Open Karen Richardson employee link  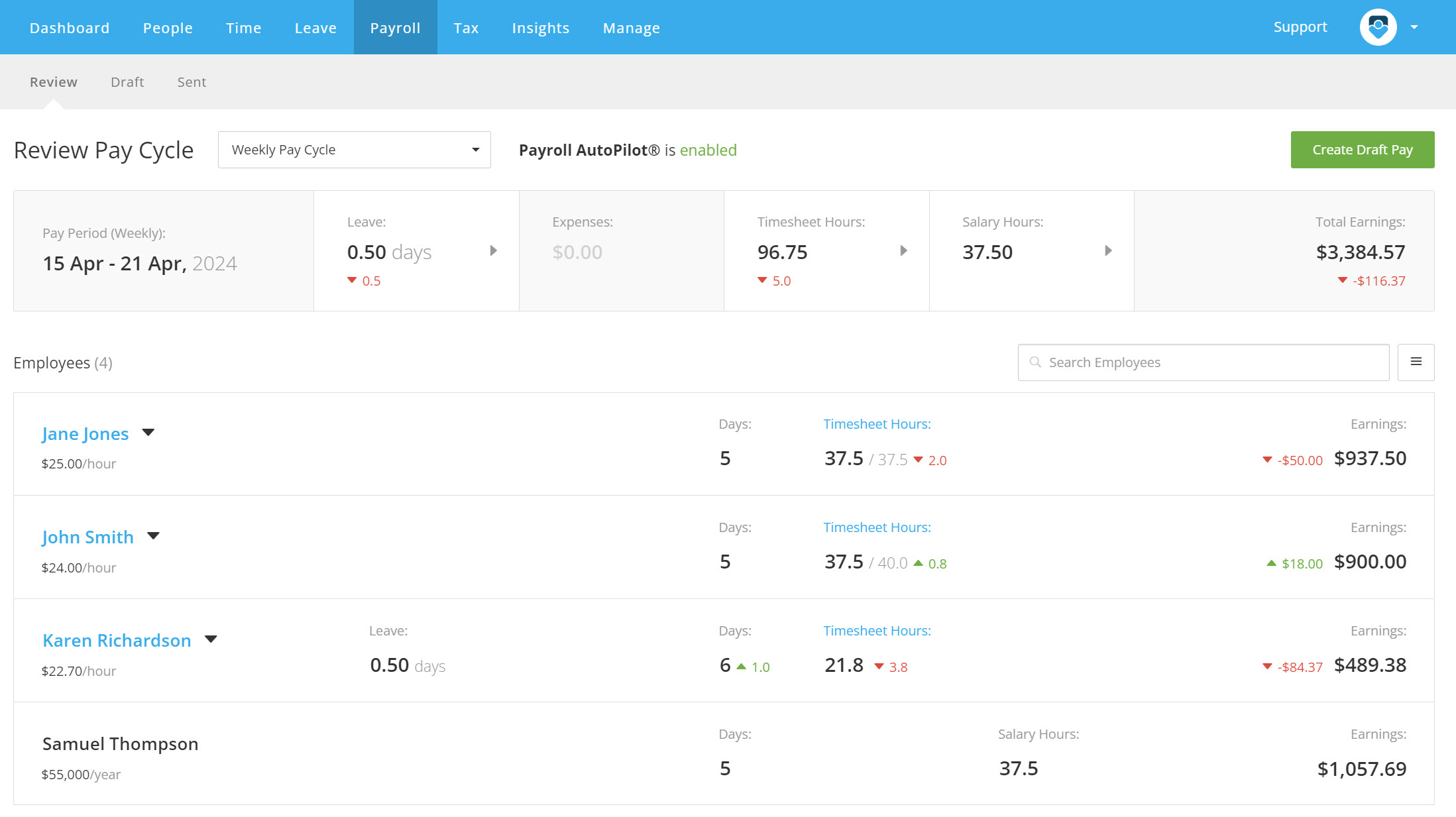117,641
